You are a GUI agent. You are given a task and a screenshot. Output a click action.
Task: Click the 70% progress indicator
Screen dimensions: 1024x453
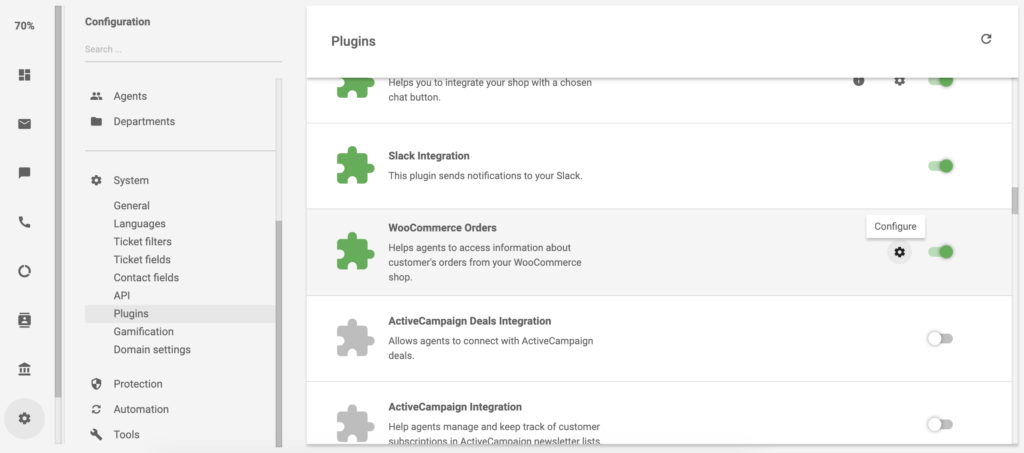24,26
